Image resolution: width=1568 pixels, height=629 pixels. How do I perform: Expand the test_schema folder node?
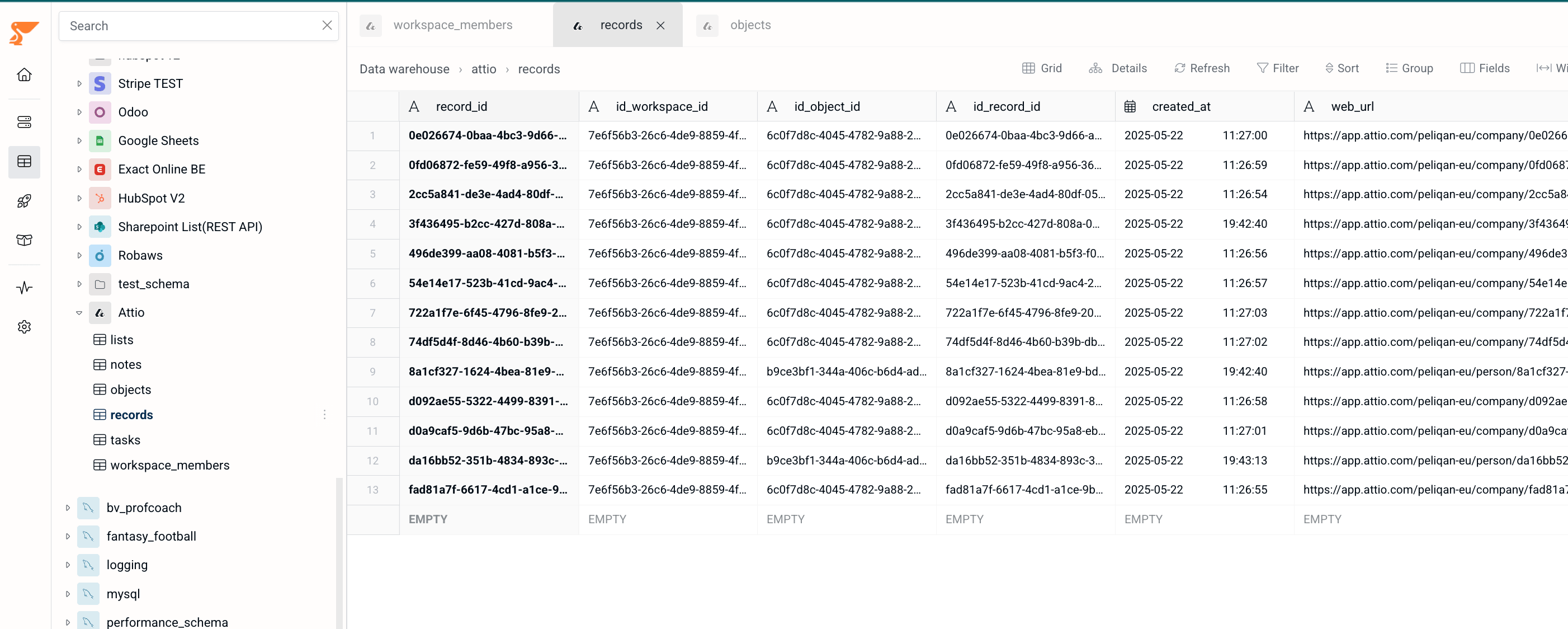79,284
